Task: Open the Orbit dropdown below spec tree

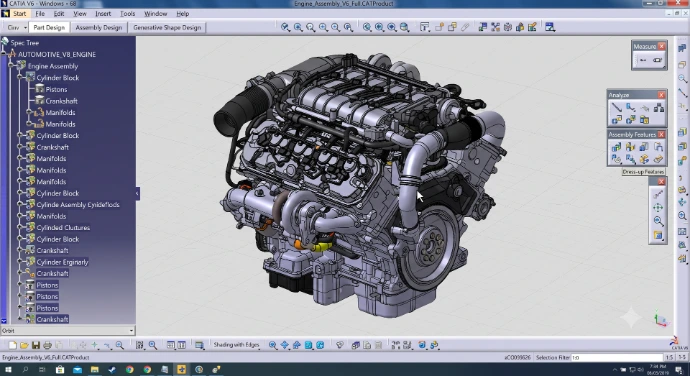Action: (131, 331)
